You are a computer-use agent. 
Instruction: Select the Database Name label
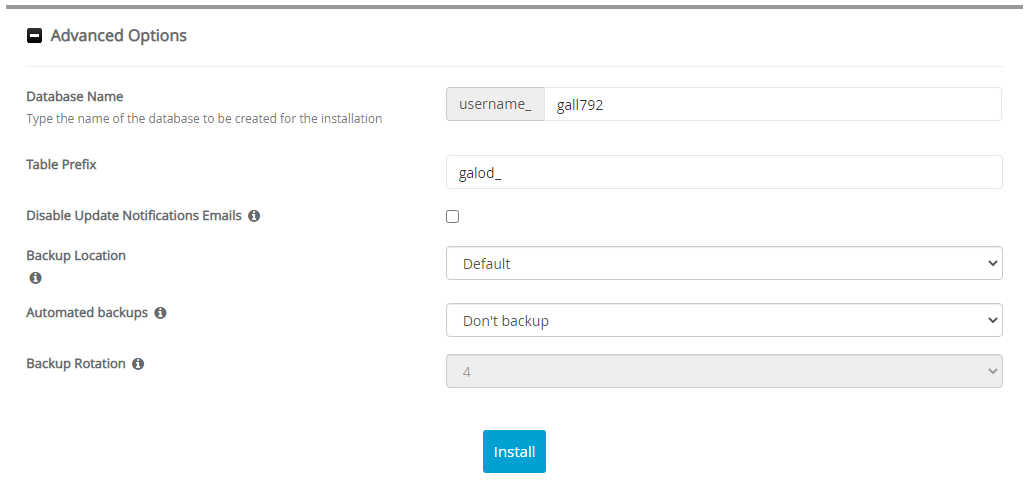75,97
